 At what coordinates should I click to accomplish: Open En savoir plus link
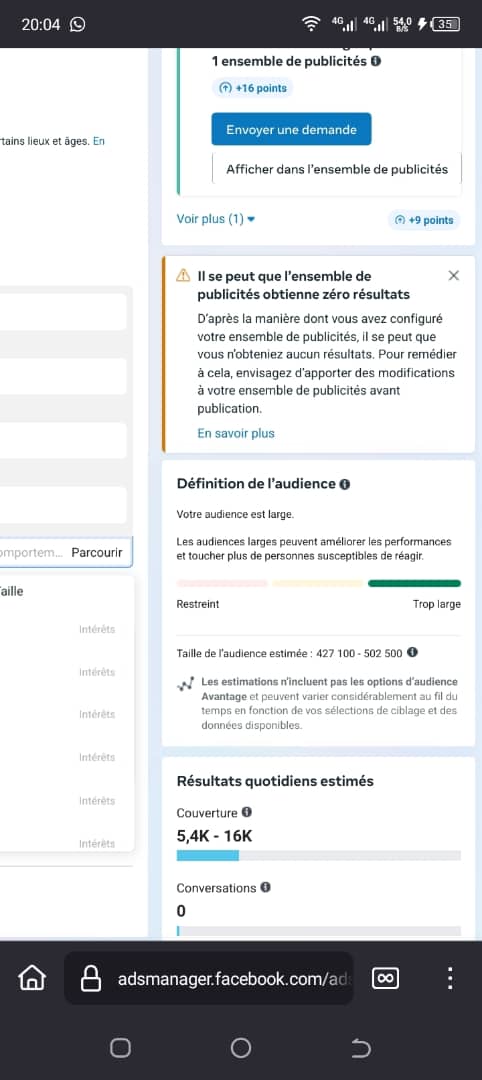[235, 433]
